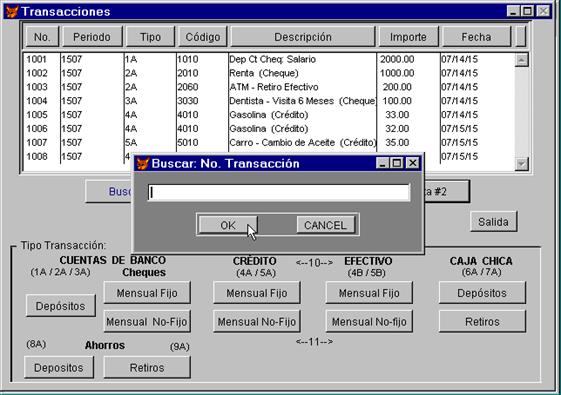Image resolution: width=561 pixels, height=395 pixels.
Task: Select 'Carro - Cambio de Aceite' row
Action: (x=269, y=142)
